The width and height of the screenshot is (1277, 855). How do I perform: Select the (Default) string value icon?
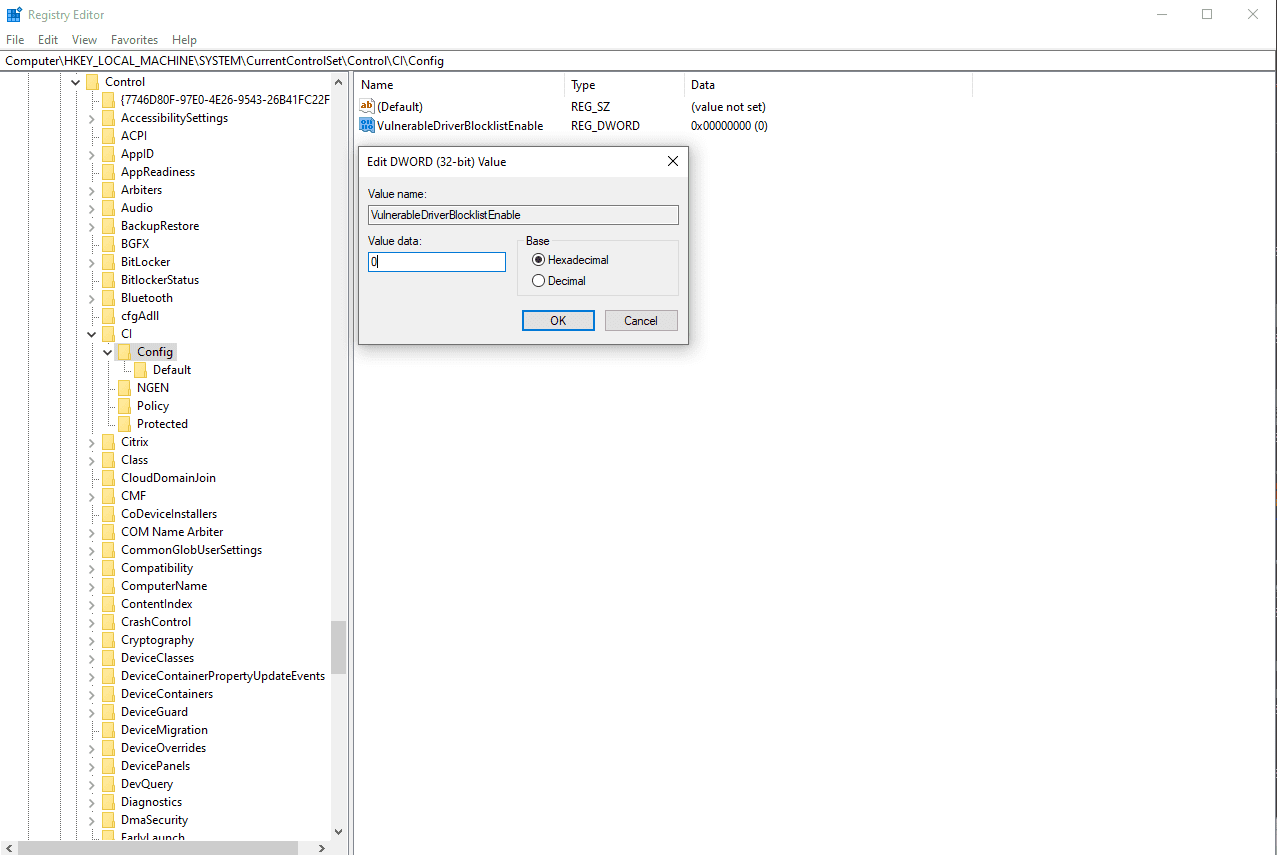click(367, 106)
